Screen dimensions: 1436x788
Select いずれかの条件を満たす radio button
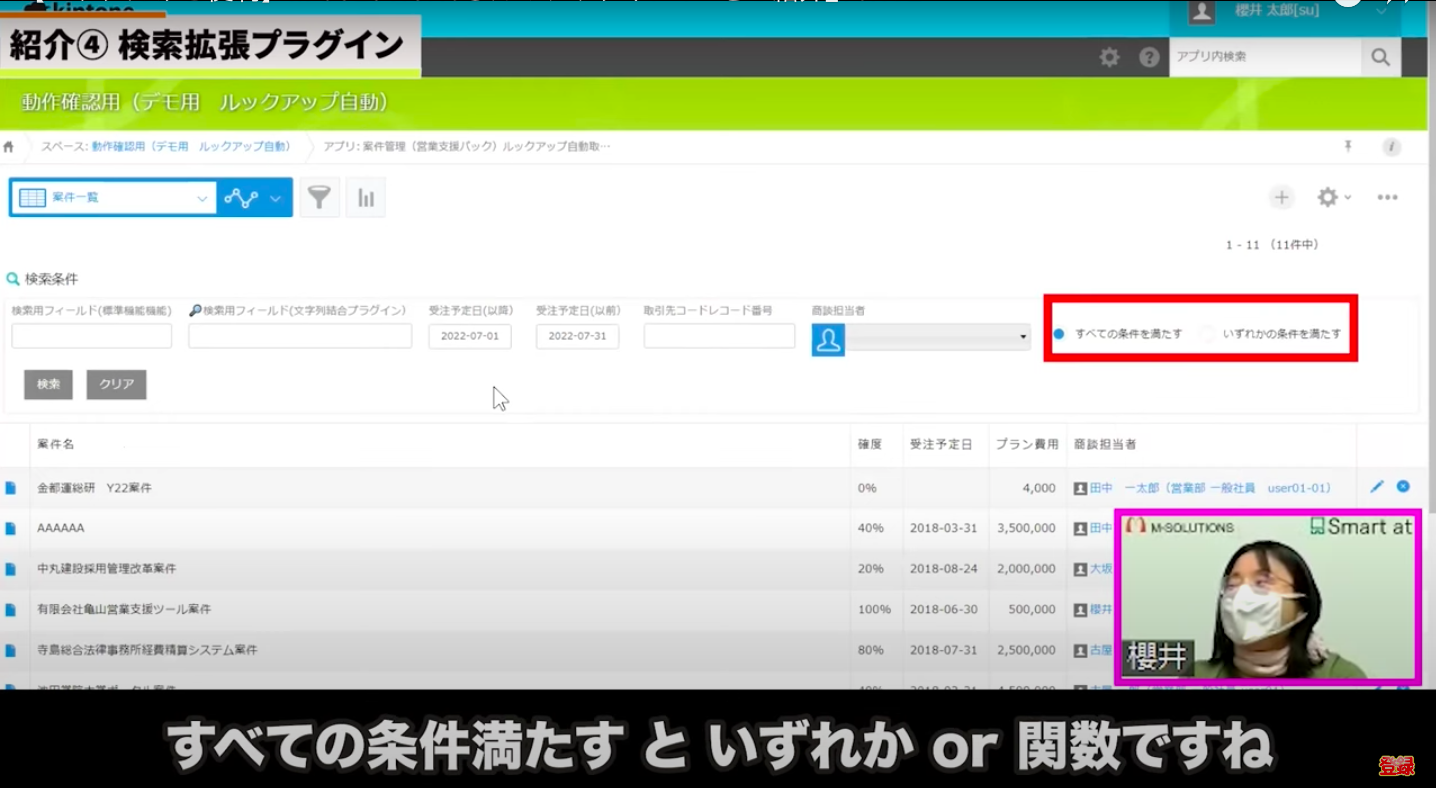pos(1208,334)
